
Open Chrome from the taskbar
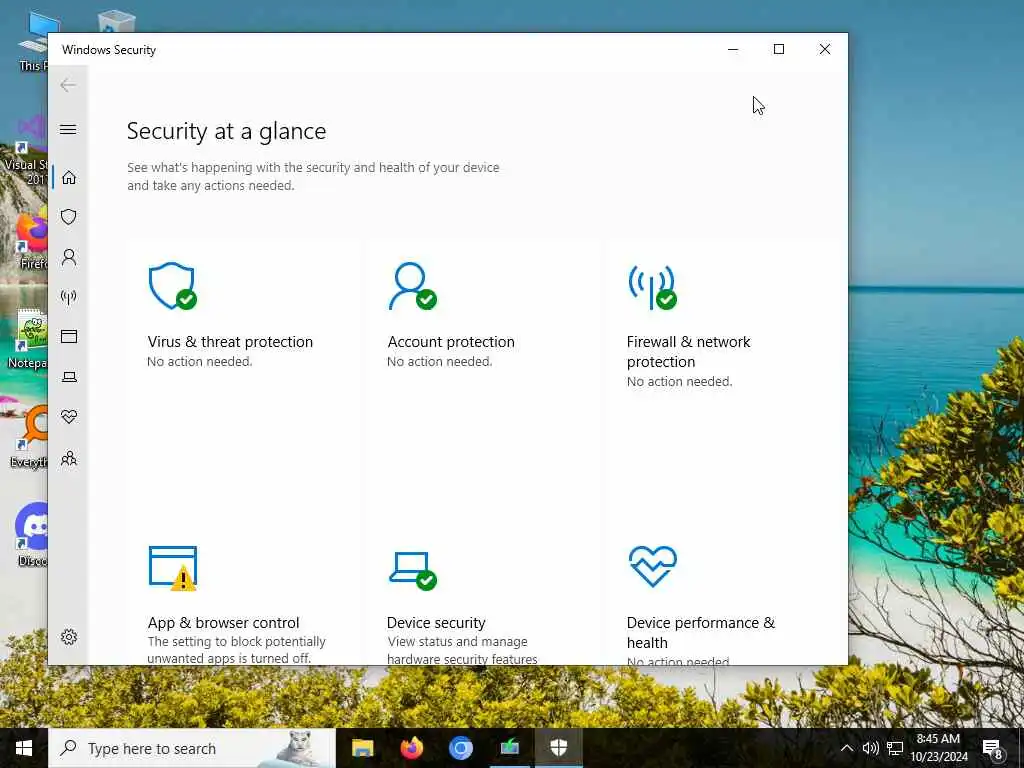[460, 748]
